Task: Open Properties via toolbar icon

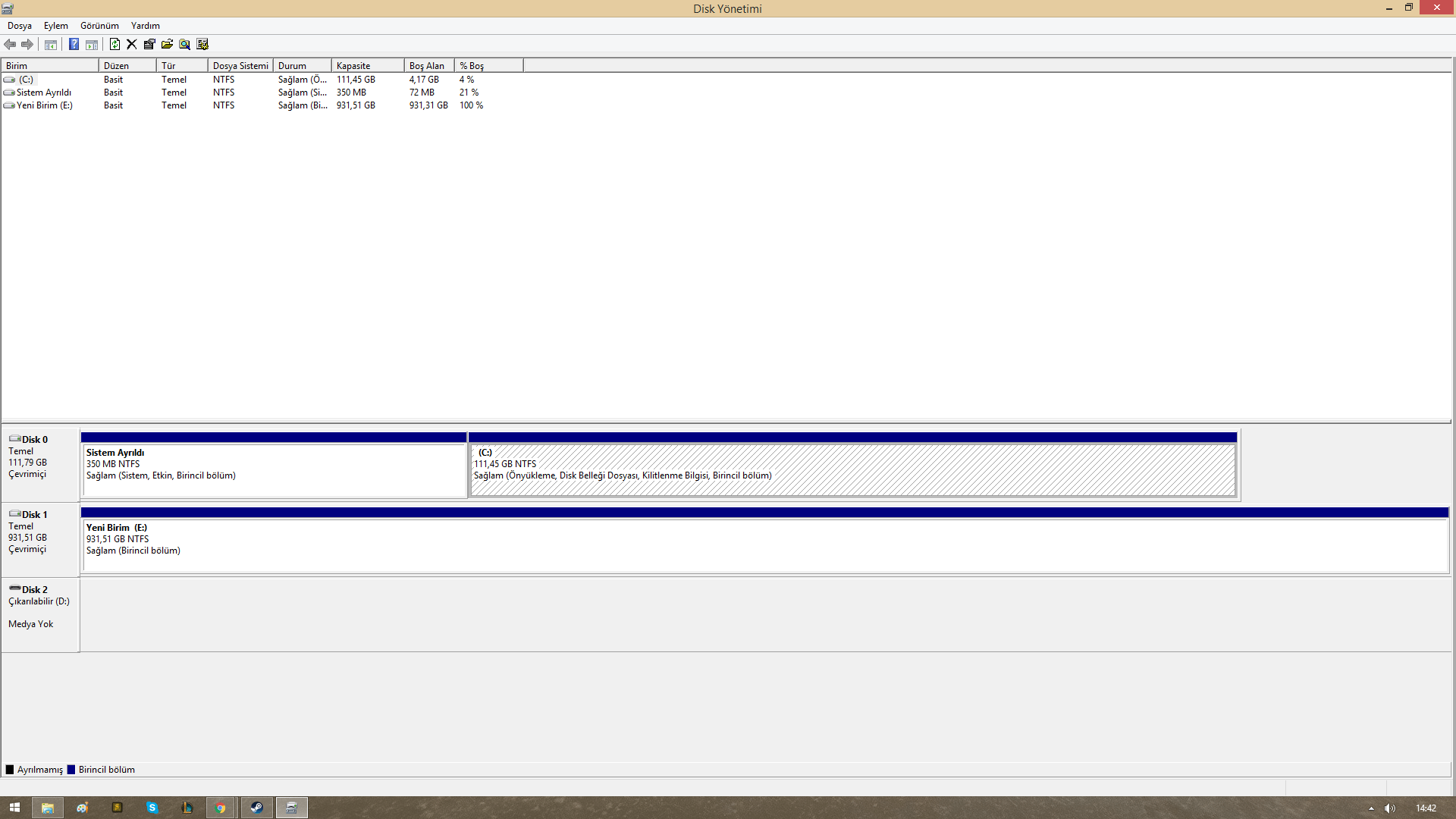Action: pyautogui.click(x=149, y=44)
